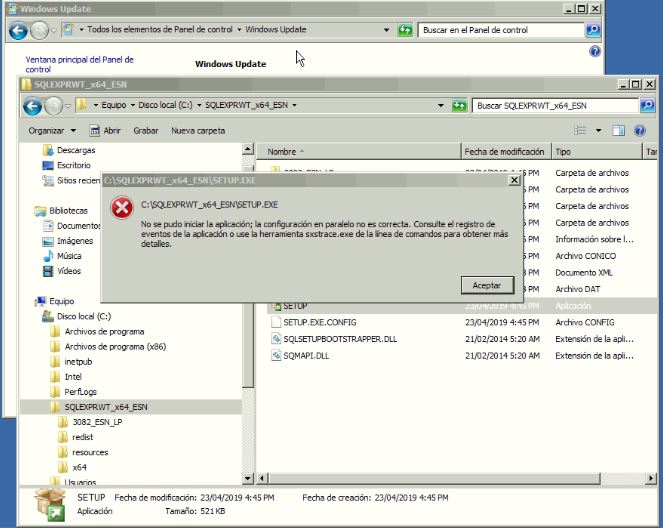Screen dimensions: 663x528
Task: Select Descargas in the navigation pane
Action: [69, 150]
